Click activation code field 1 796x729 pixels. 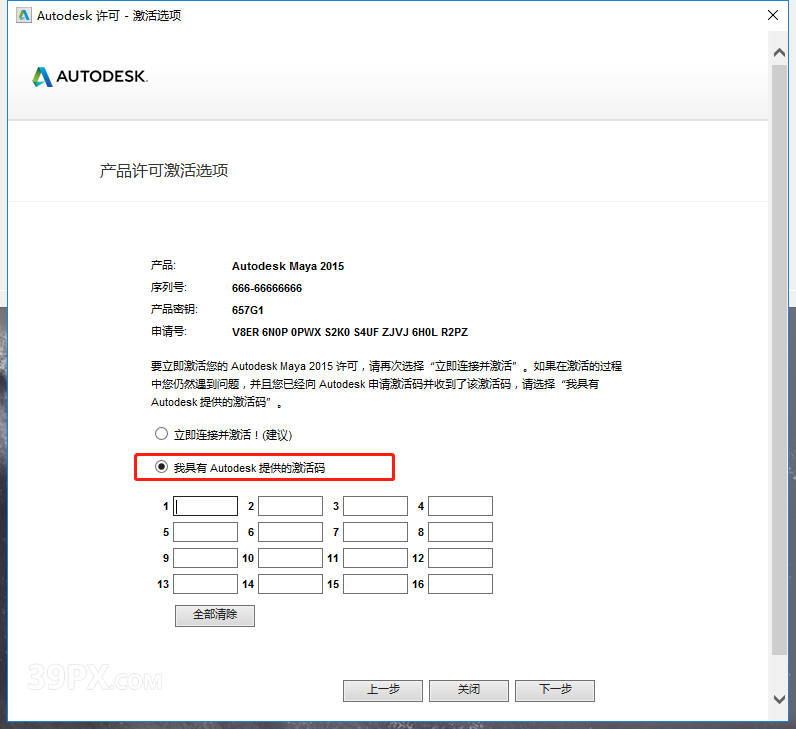click(x=205, y=506)
